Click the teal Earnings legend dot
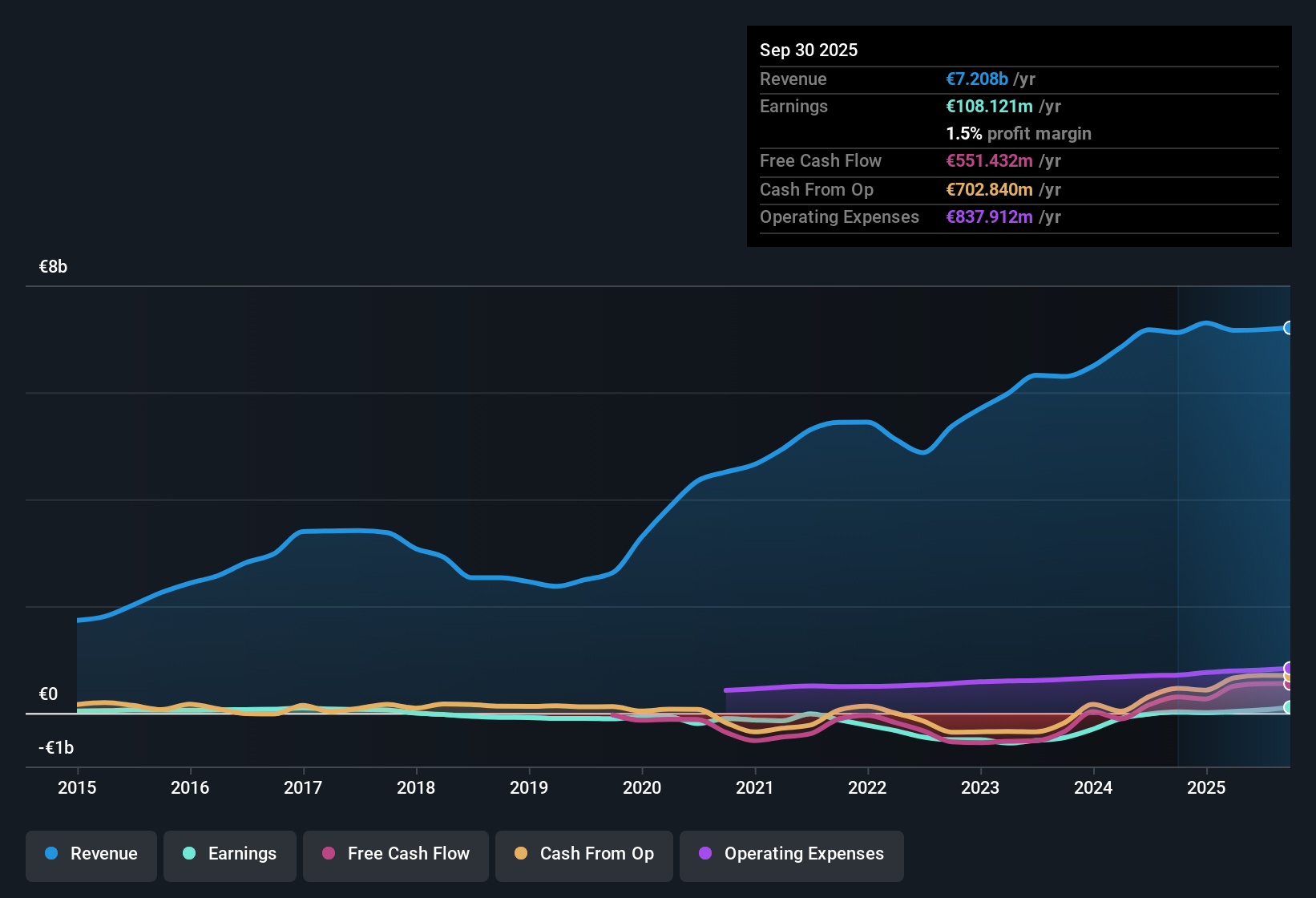Screen dimensions: 1316x898 [190, 854]
